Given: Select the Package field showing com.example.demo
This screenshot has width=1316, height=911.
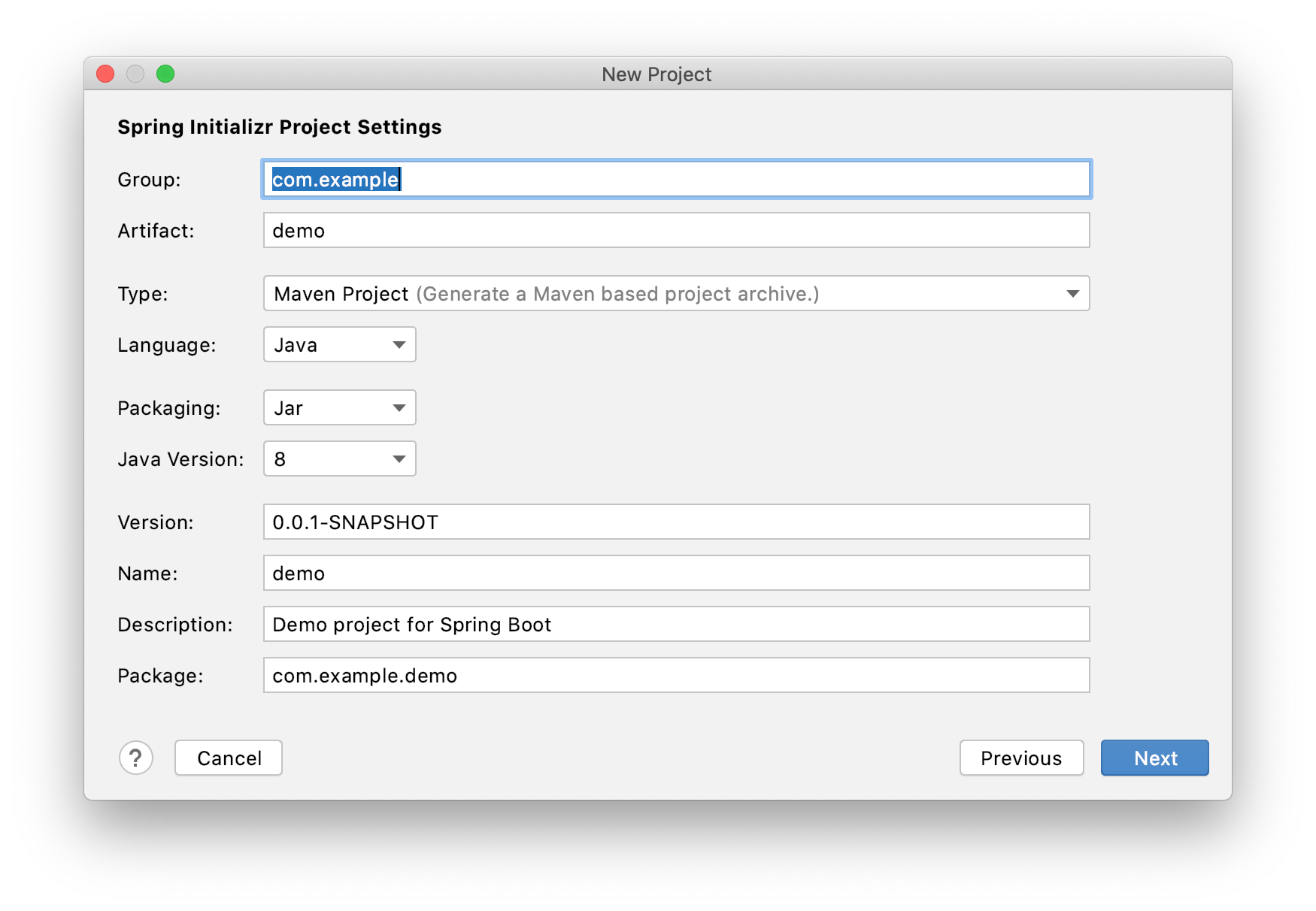Looking at the screenshot, I should coord(675,675).
